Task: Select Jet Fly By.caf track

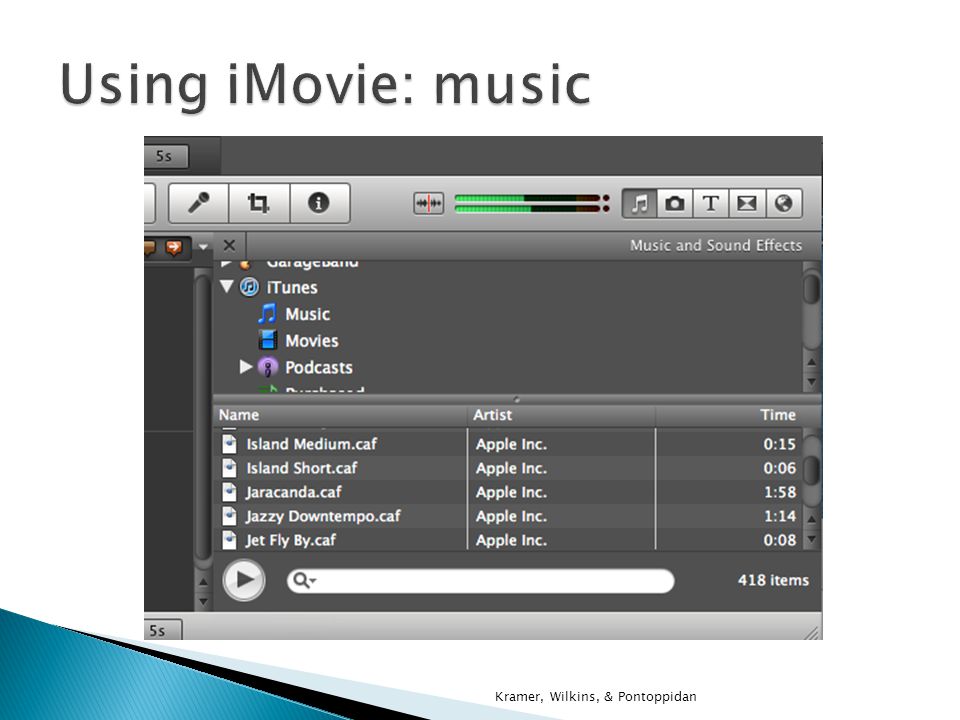Action: coord(508,539)
